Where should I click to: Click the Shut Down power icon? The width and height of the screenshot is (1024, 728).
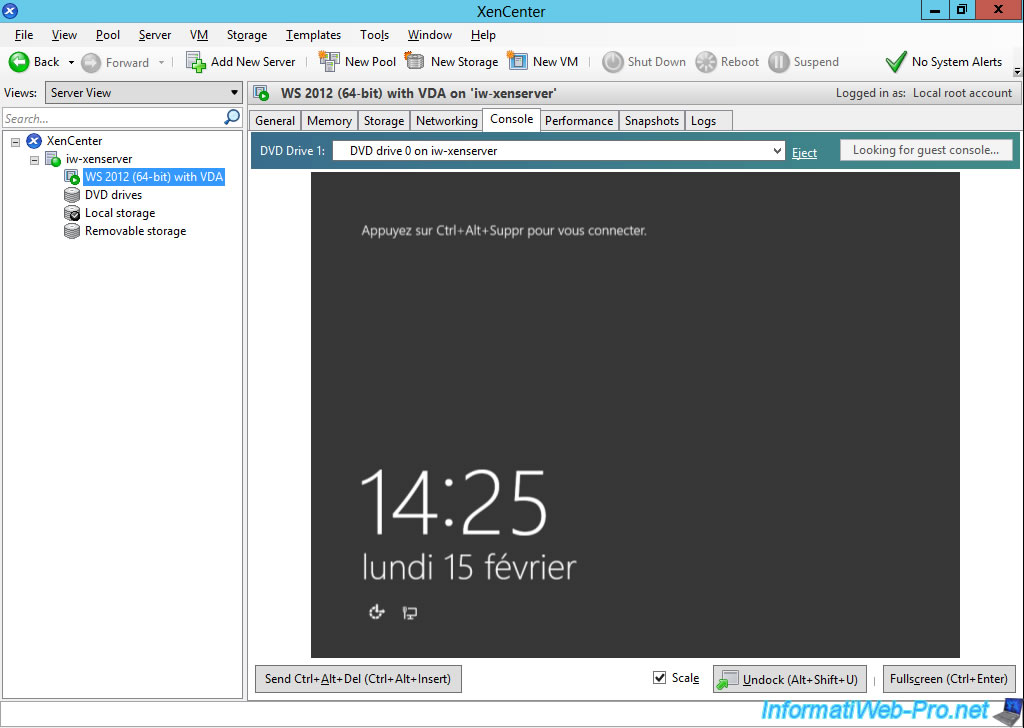pos(613,62)
